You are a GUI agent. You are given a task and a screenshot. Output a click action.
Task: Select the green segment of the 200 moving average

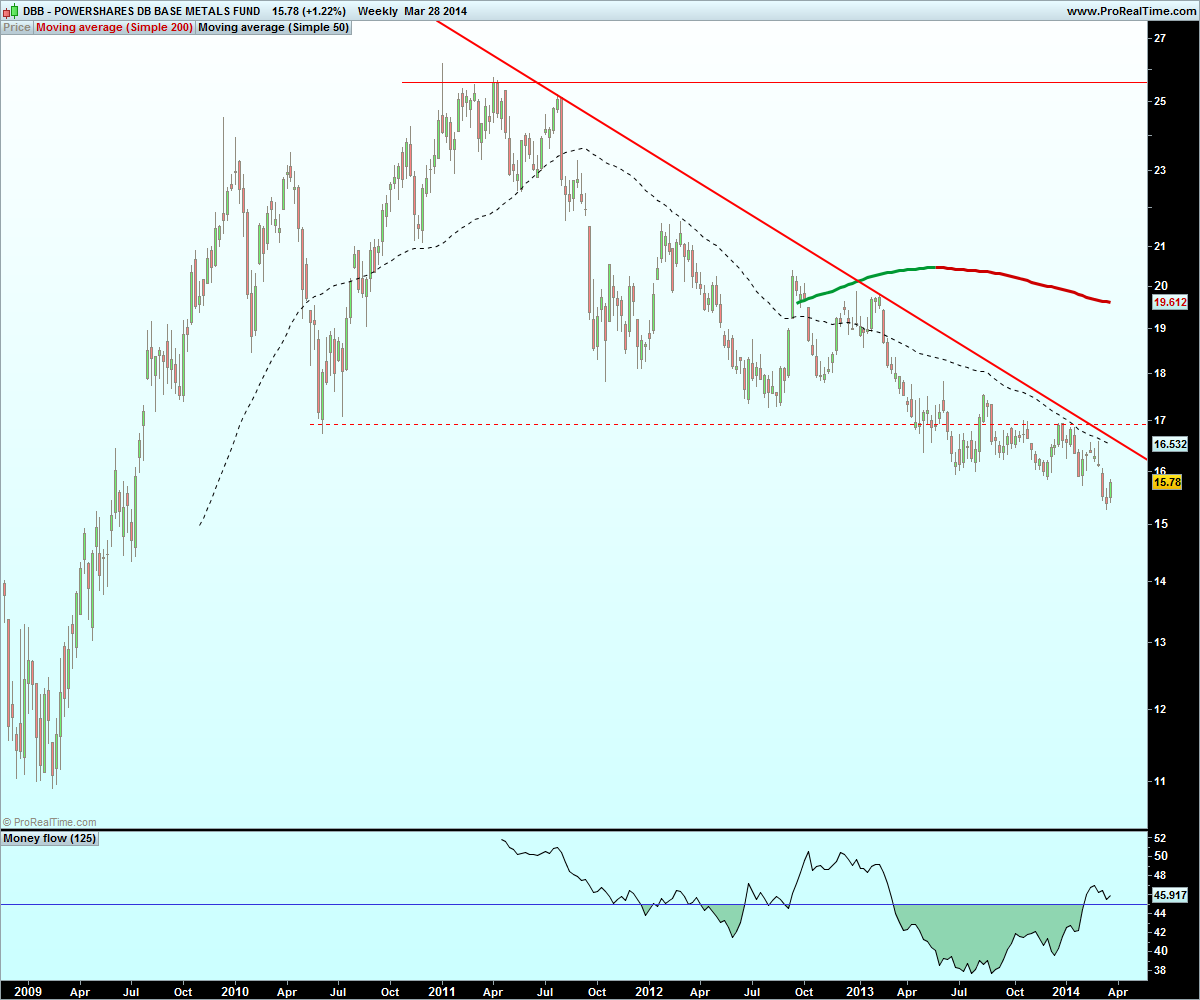click(865, 279)
